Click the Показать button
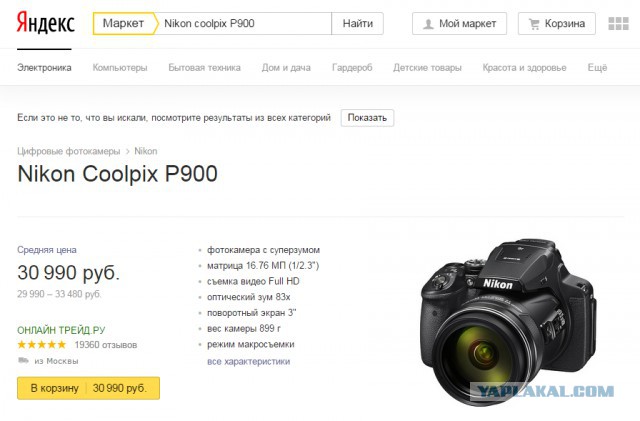The width and height of the screenshot is (640, 421). [367, 118]
